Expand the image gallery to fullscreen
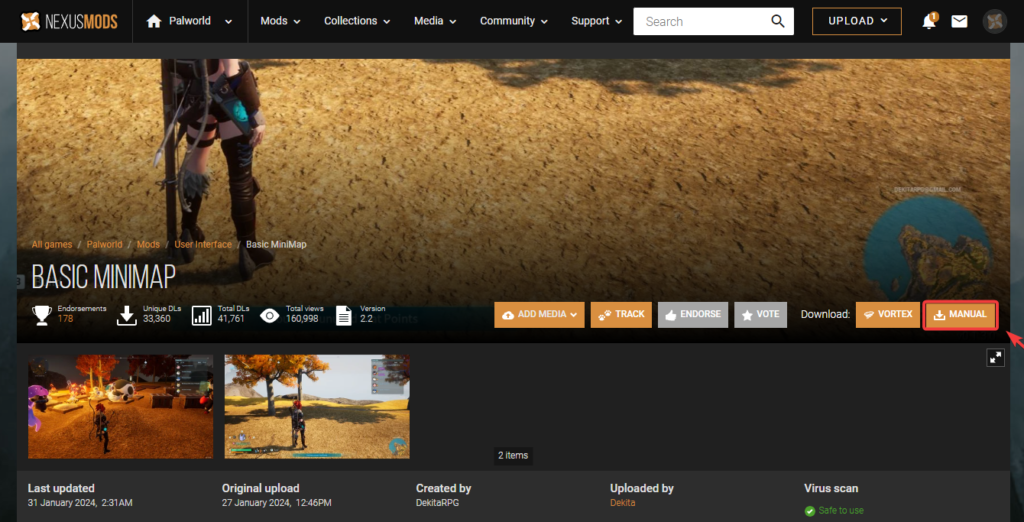Image resolution: width=1024 pixels, height=522 pixels. point(995,357)
